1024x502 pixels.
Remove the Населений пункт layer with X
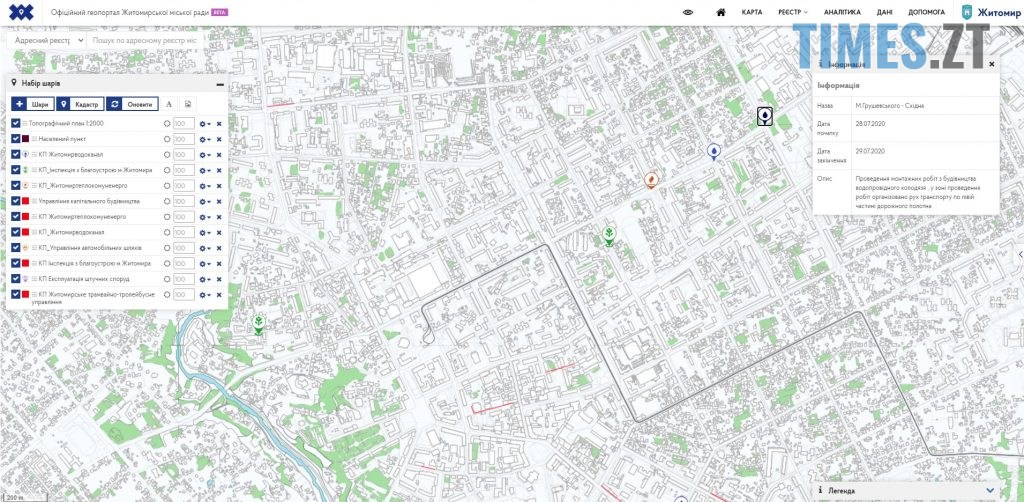218,139
